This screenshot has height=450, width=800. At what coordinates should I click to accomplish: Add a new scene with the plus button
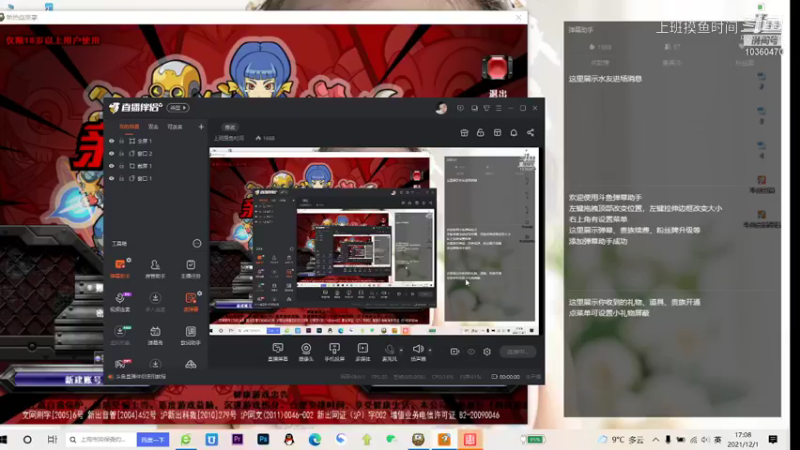tap(201, 127)
